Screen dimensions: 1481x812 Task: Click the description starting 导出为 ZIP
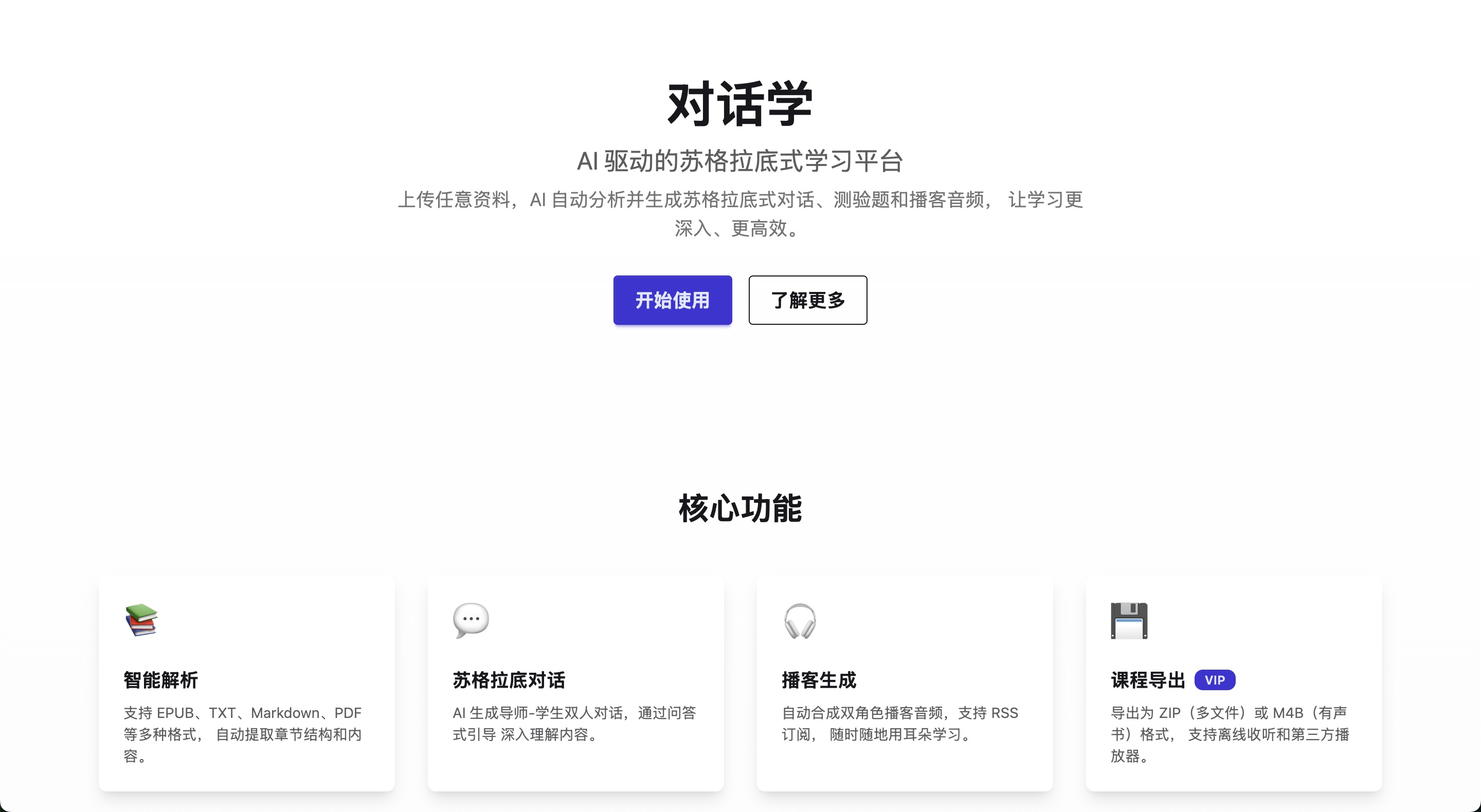coord(1230,734)
